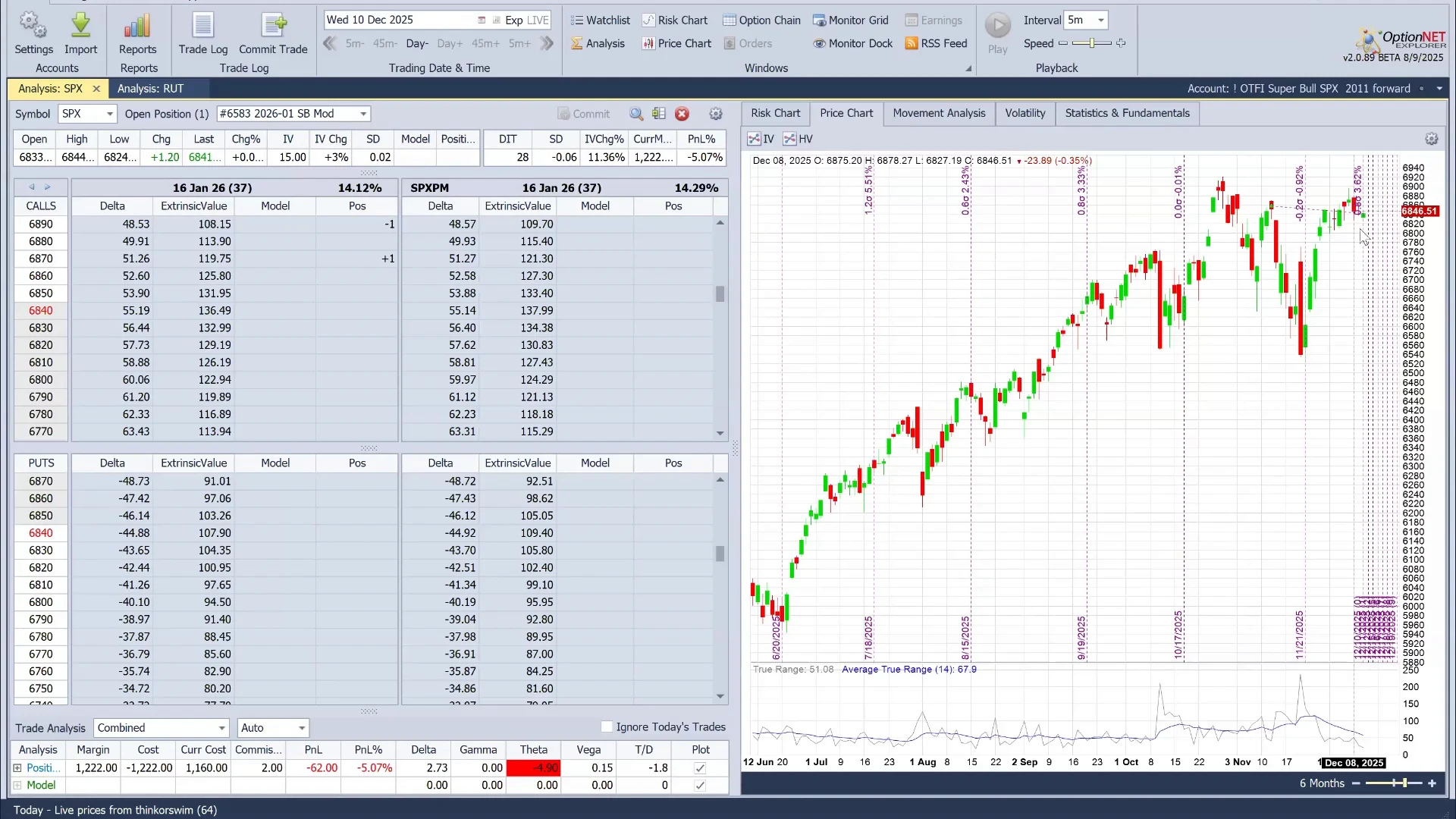Click the 45m- time step button

[x=385, y=43]
